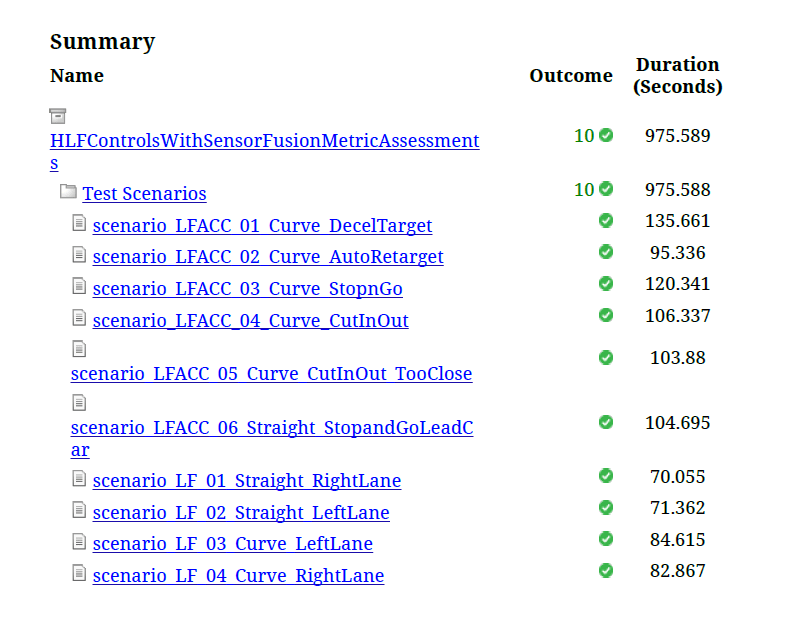This screenshot has height=621, width=801.
Task: Click the duration value 106.337
Action: click(677, 316)
